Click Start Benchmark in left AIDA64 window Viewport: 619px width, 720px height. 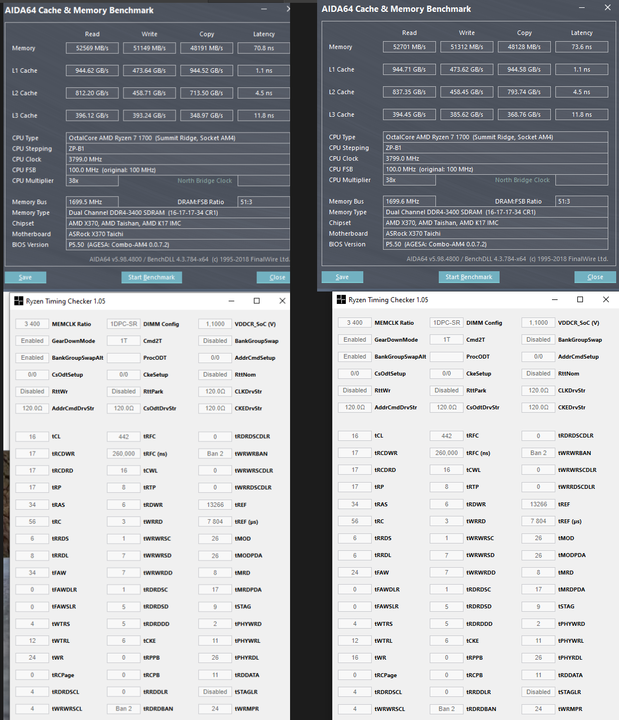(x=152, y=277)
